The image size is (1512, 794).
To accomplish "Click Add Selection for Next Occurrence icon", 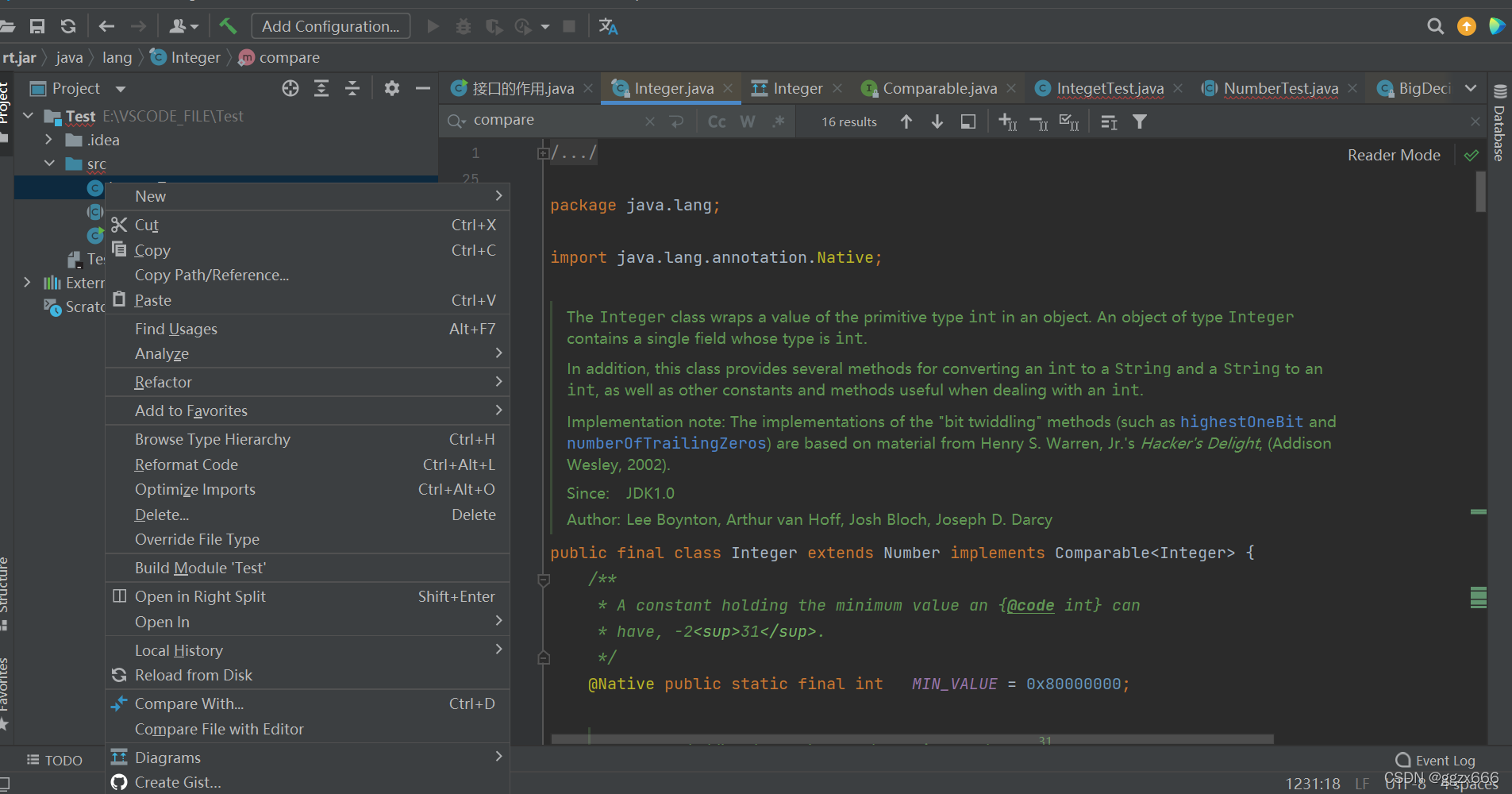I will [x=1008, y=121].
